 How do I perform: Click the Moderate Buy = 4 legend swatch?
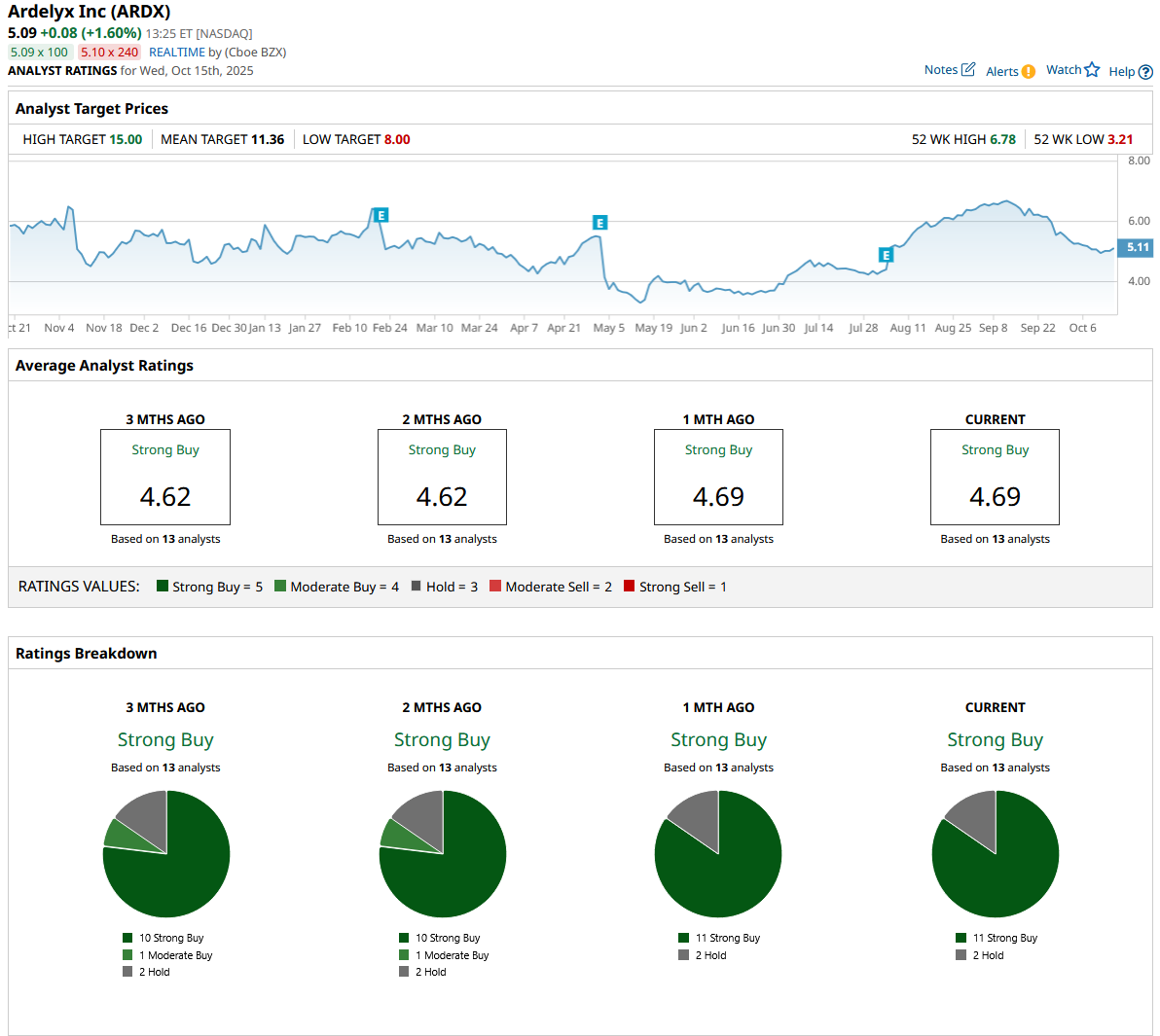(280, 586)
